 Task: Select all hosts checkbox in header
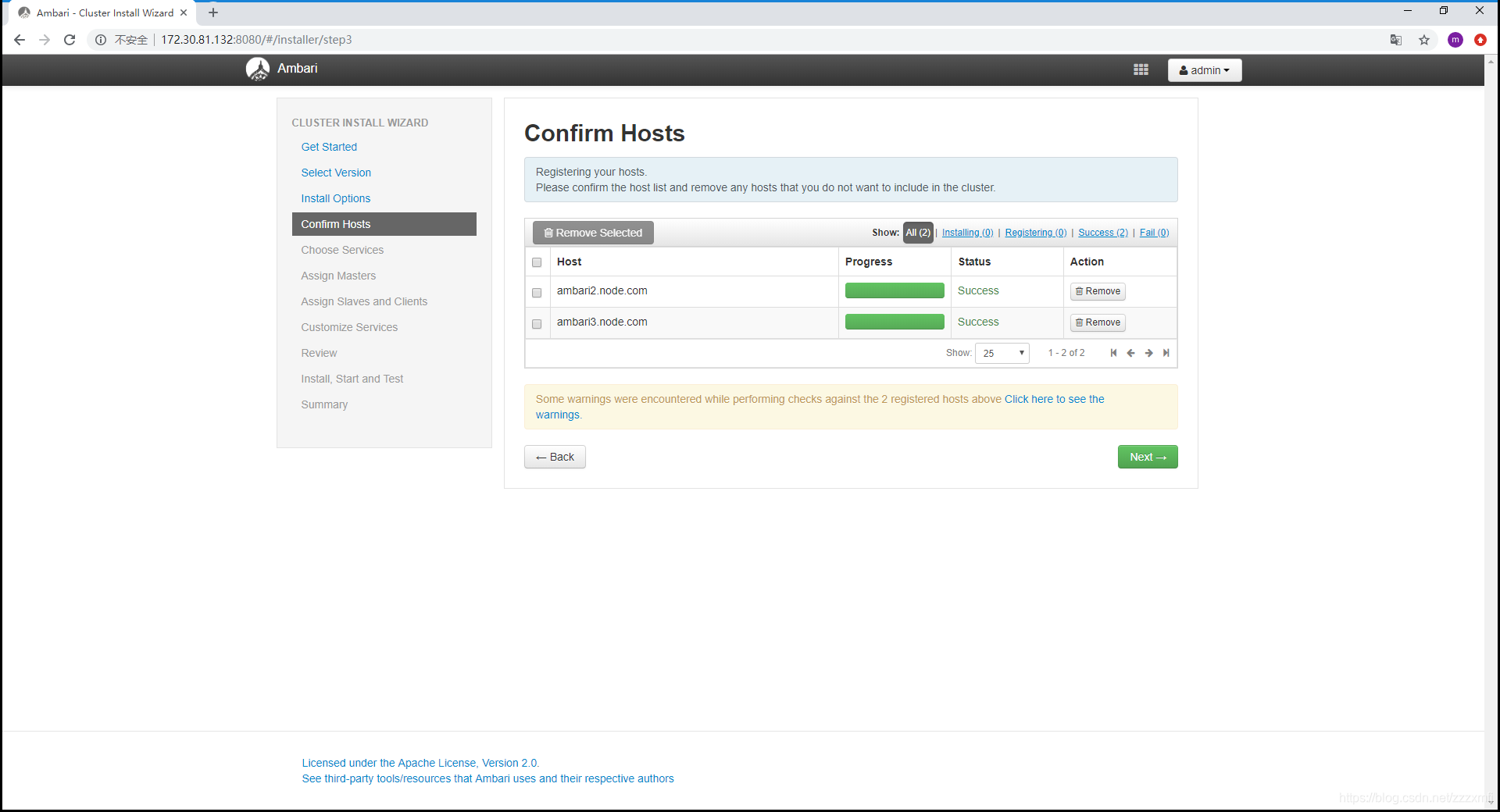(537, 262)
